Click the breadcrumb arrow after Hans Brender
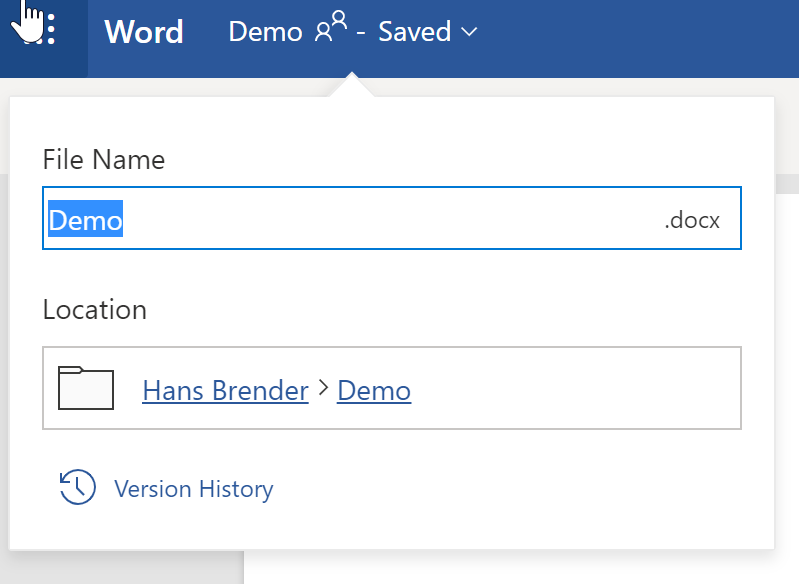This screenshot has height=584, width=799. [x=323, y=389]
